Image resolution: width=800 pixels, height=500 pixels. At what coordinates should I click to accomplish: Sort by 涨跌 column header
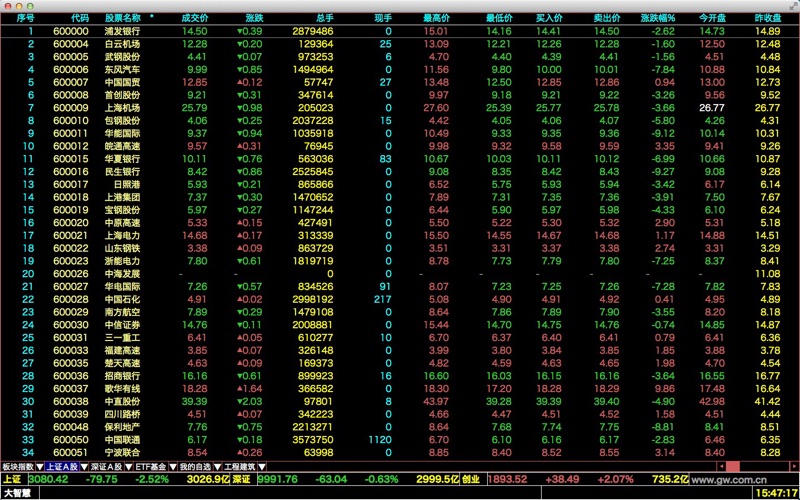254,18
